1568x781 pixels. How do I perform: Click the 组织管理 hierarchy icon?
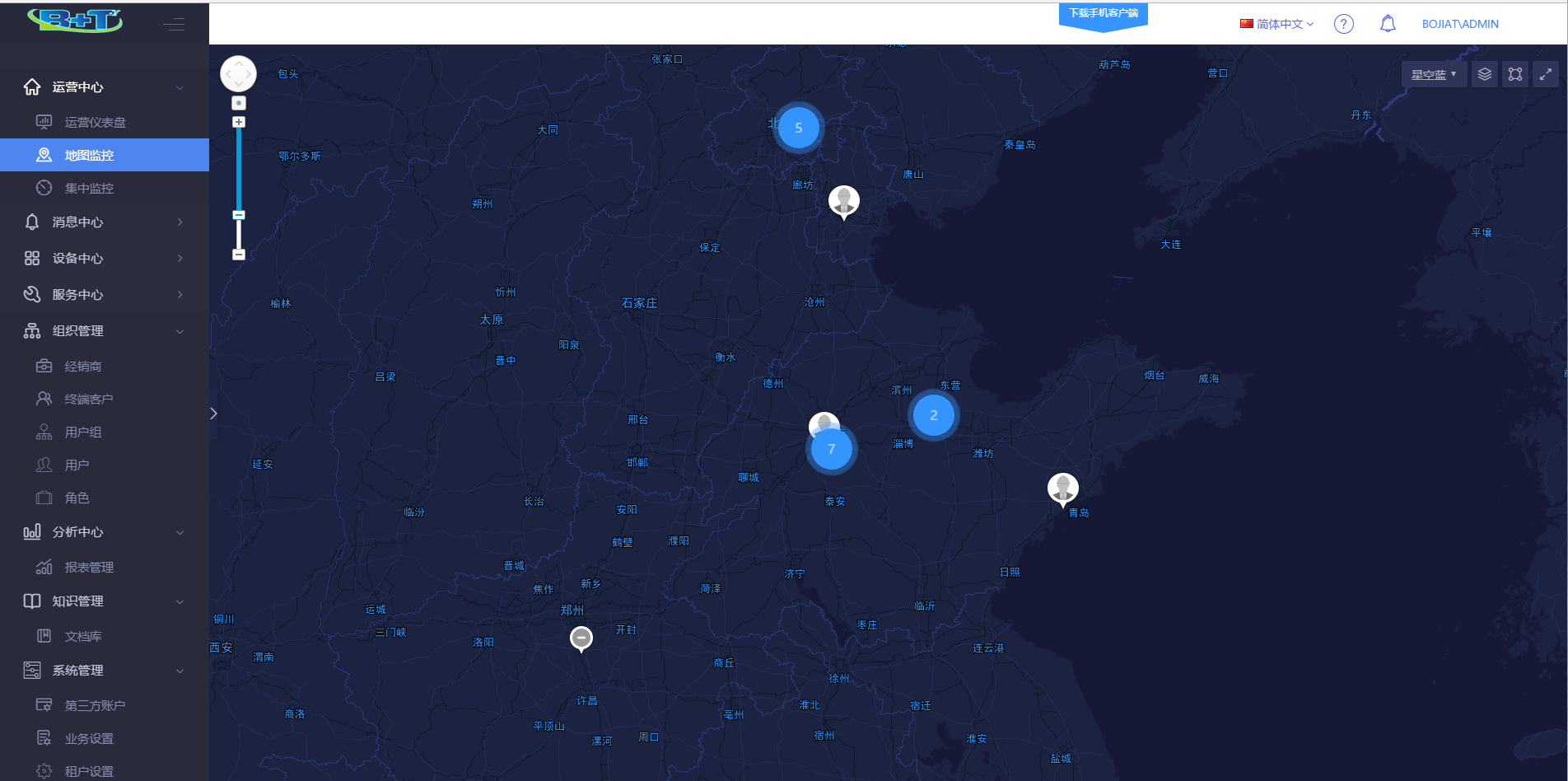[32, 330]
